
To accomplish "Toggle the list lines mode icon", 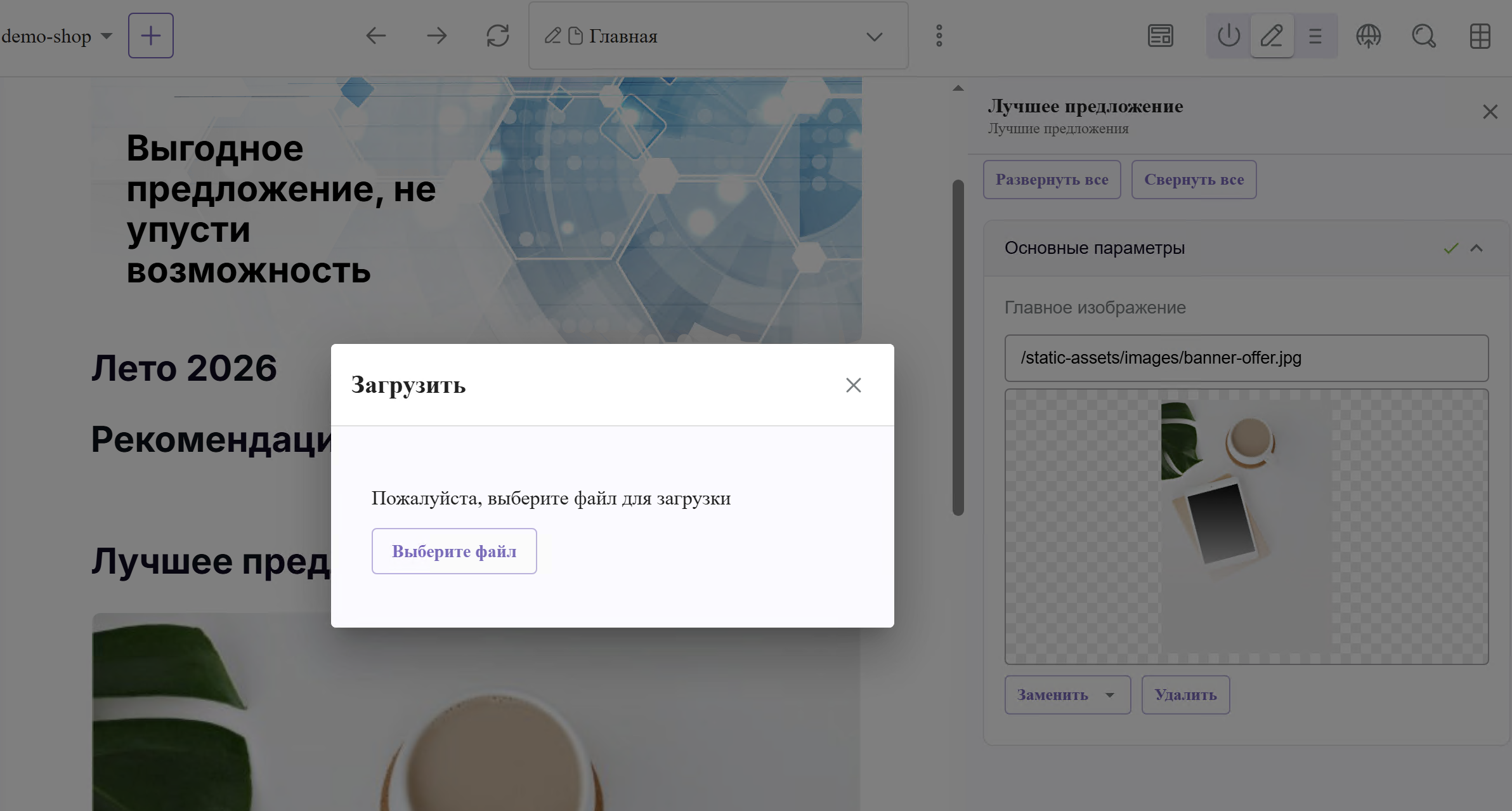I will point(1315,36).
